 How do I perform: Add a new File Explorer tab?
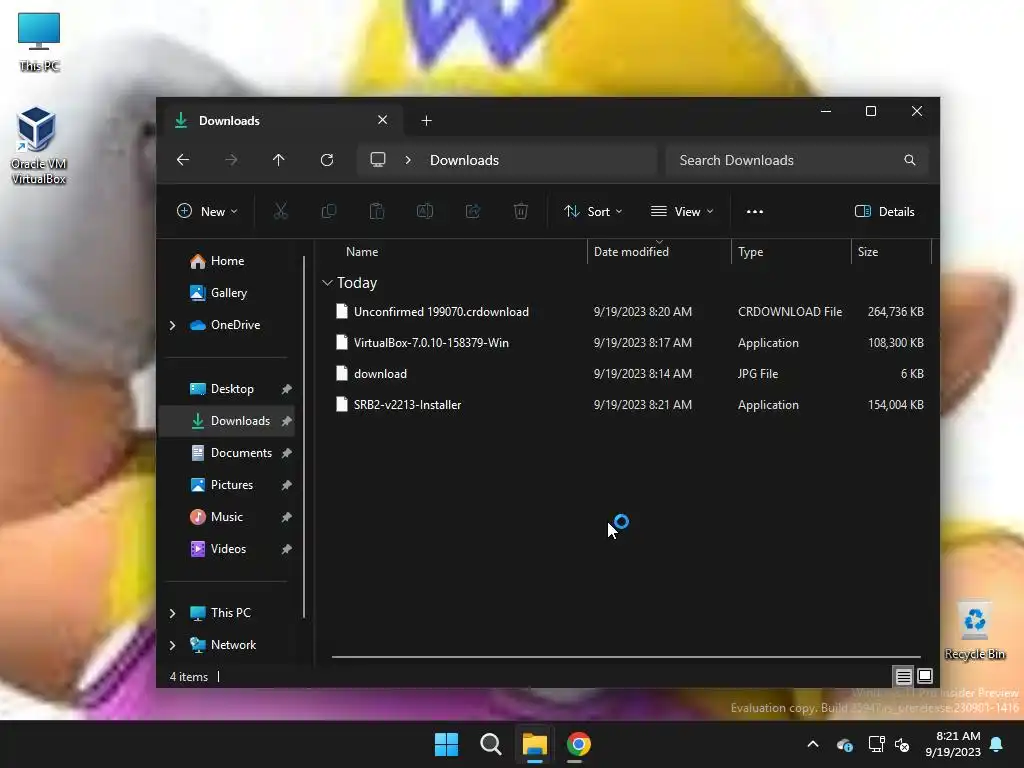[426, 121]
